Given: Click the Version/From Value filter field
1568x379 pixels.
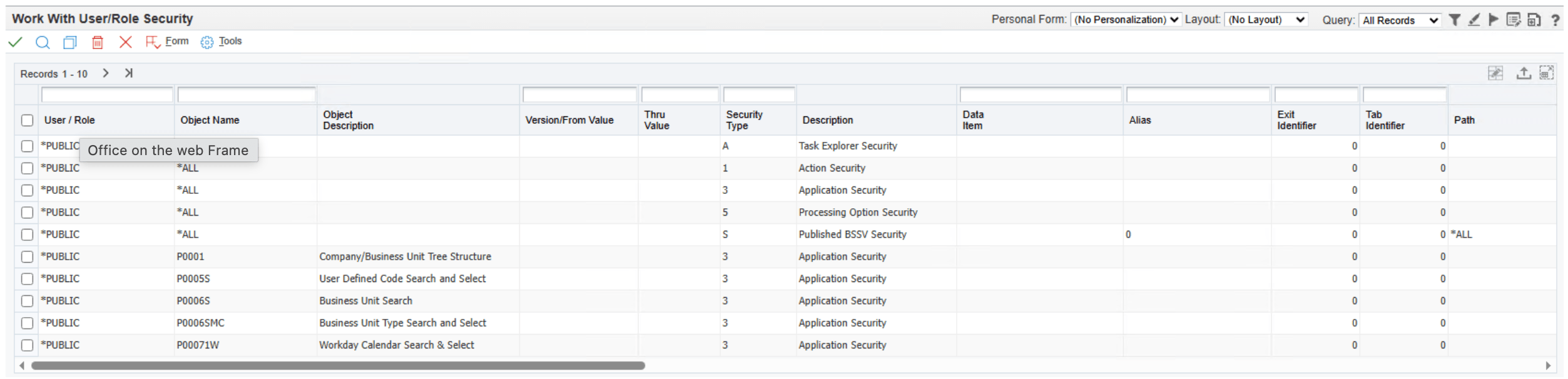Looking at the screenshot, I should pyautogui.click(x=579, y=95).
